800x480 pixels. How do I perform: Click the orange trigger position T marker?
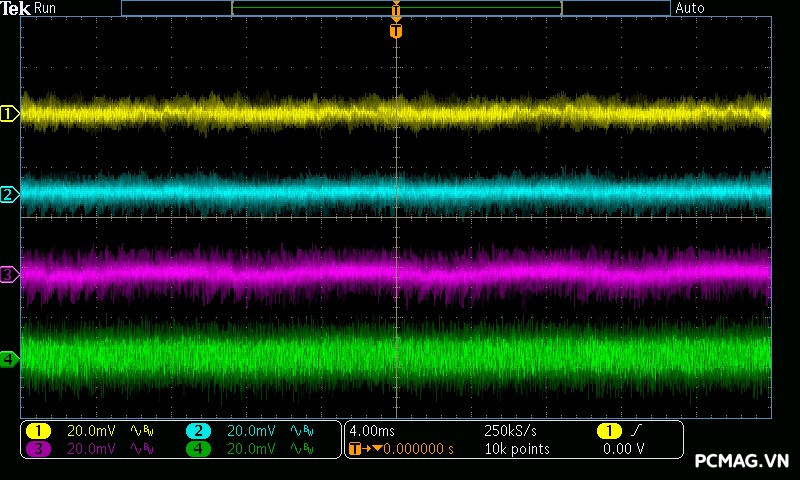coord(396,31)
